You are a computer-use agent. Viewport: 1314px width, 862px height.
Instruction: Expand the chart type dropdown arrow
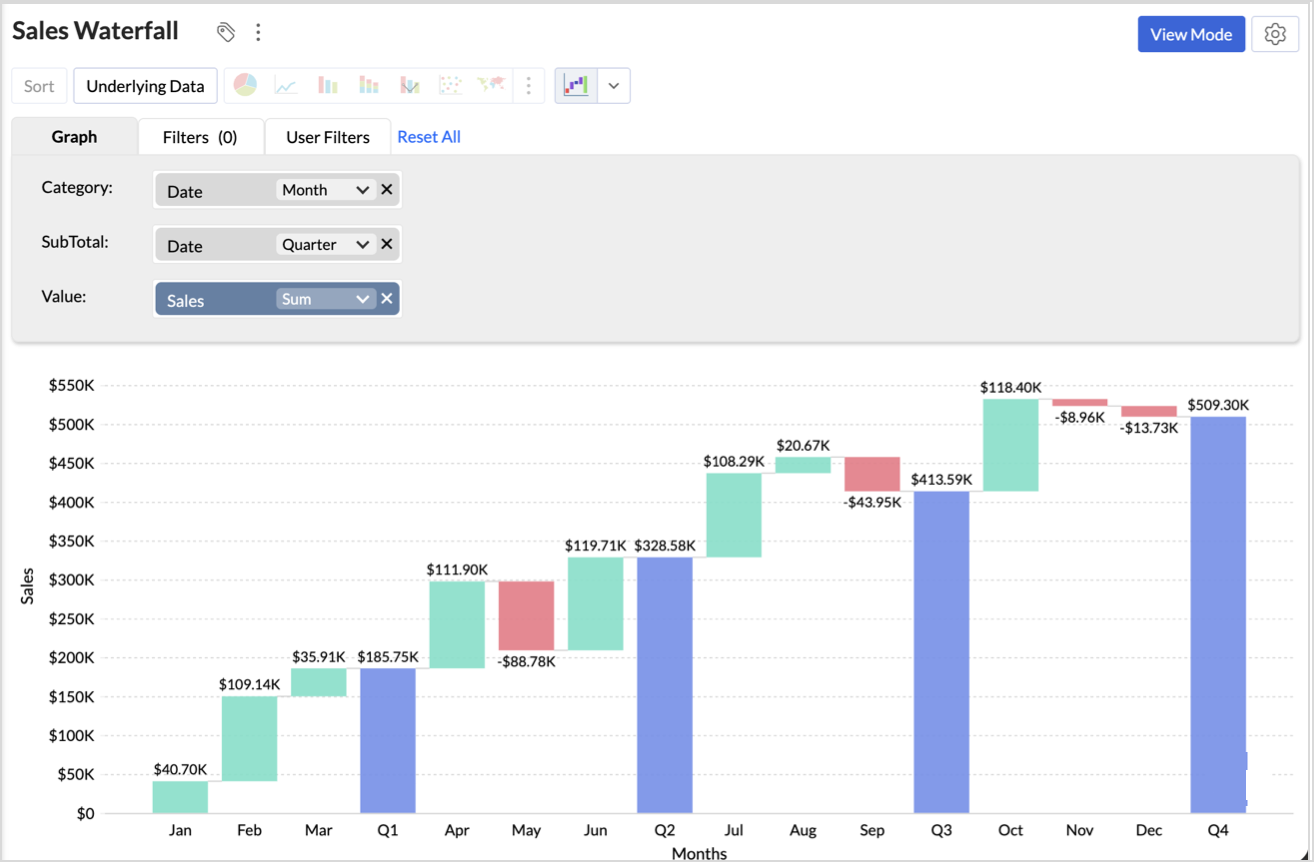point(614,86)
